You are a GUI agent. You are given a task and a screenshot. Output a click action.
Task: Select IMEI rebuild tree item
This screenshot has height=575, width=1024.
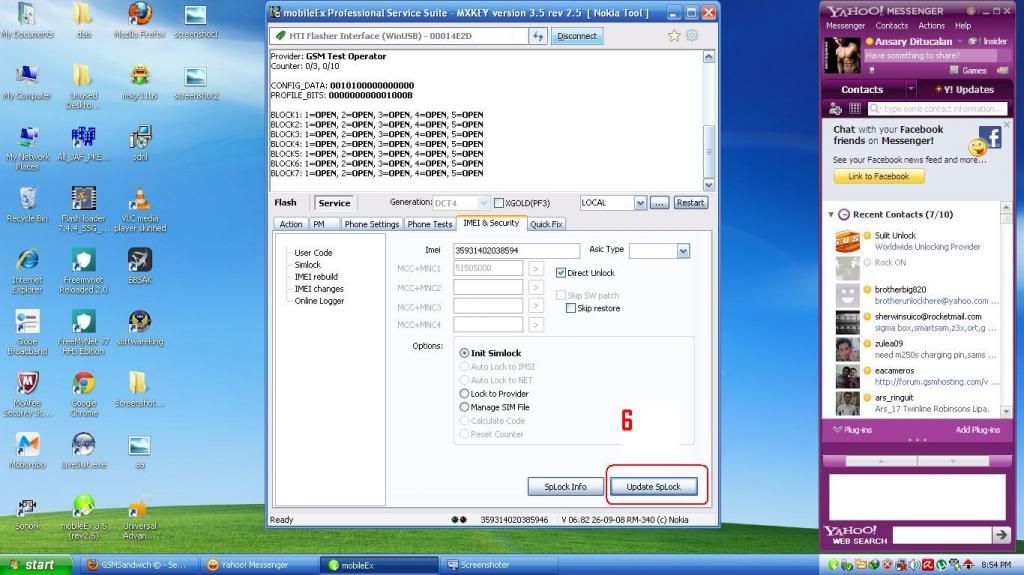(316, 276)
